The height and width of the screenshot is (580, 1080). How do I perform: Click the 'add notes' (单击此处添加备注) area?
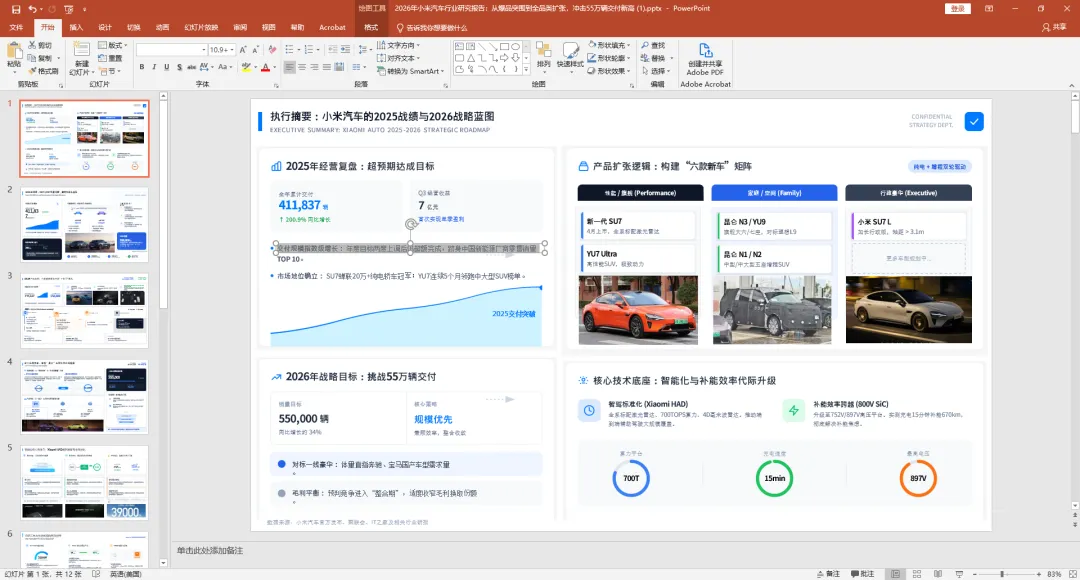coord(210,550)
